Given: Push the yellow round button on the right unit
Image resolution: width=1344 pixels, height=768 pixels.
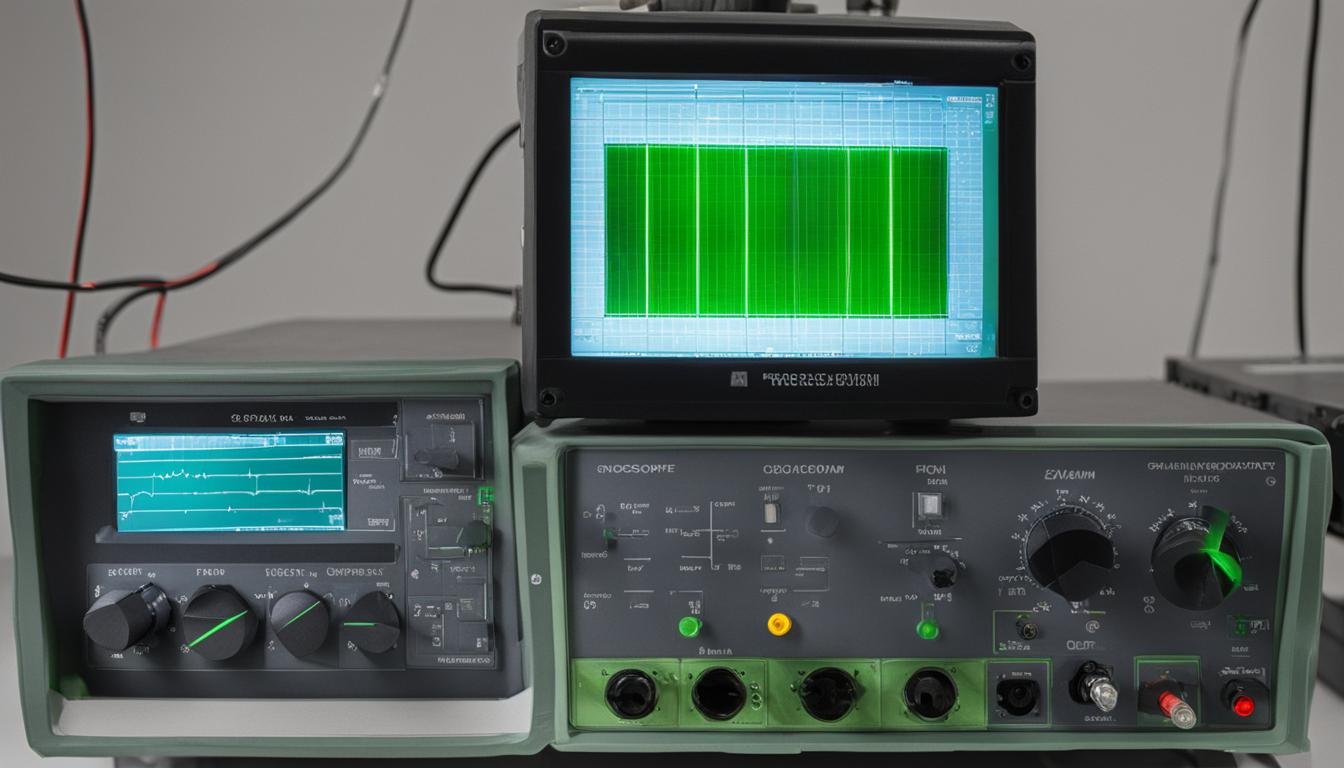Looking at the screenshot, I should tap(779, 624).
